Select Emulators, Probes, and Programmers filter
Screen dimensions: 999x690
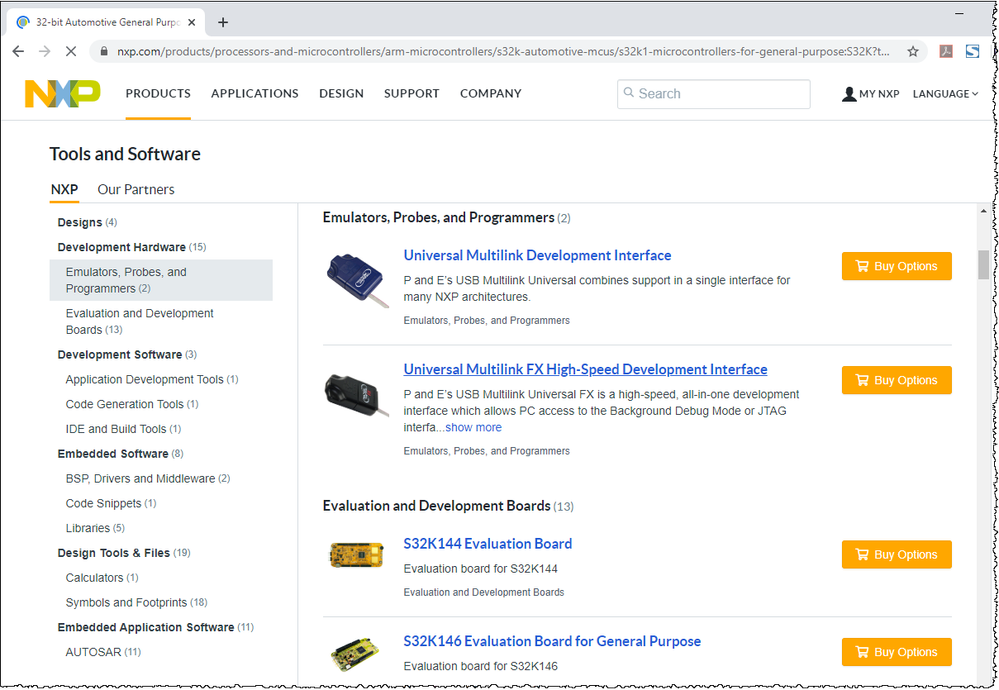(161, 280)
